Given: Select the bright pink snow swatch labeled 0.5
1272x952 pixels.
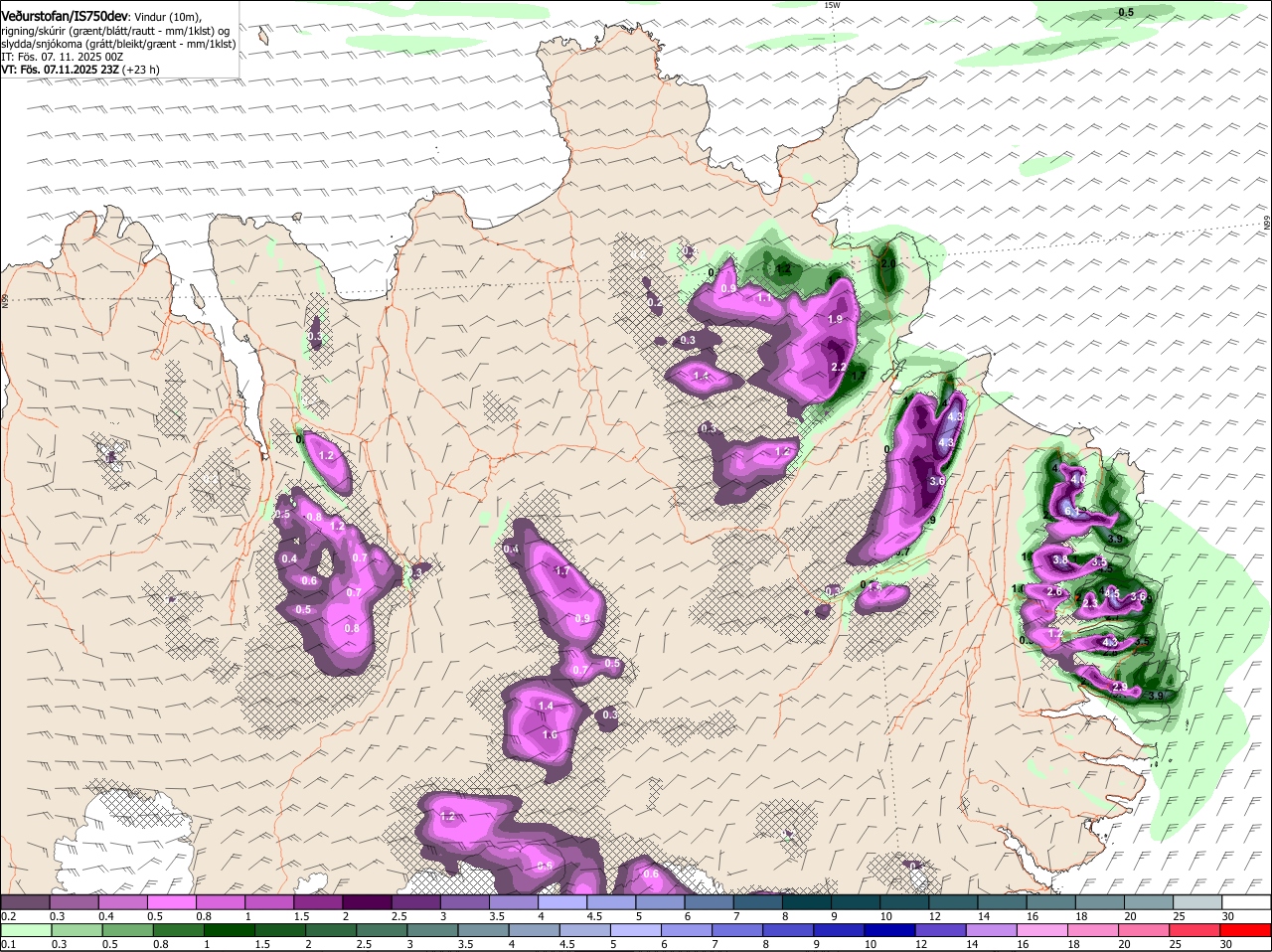Looking at the screenshot, I should [171, 901].
